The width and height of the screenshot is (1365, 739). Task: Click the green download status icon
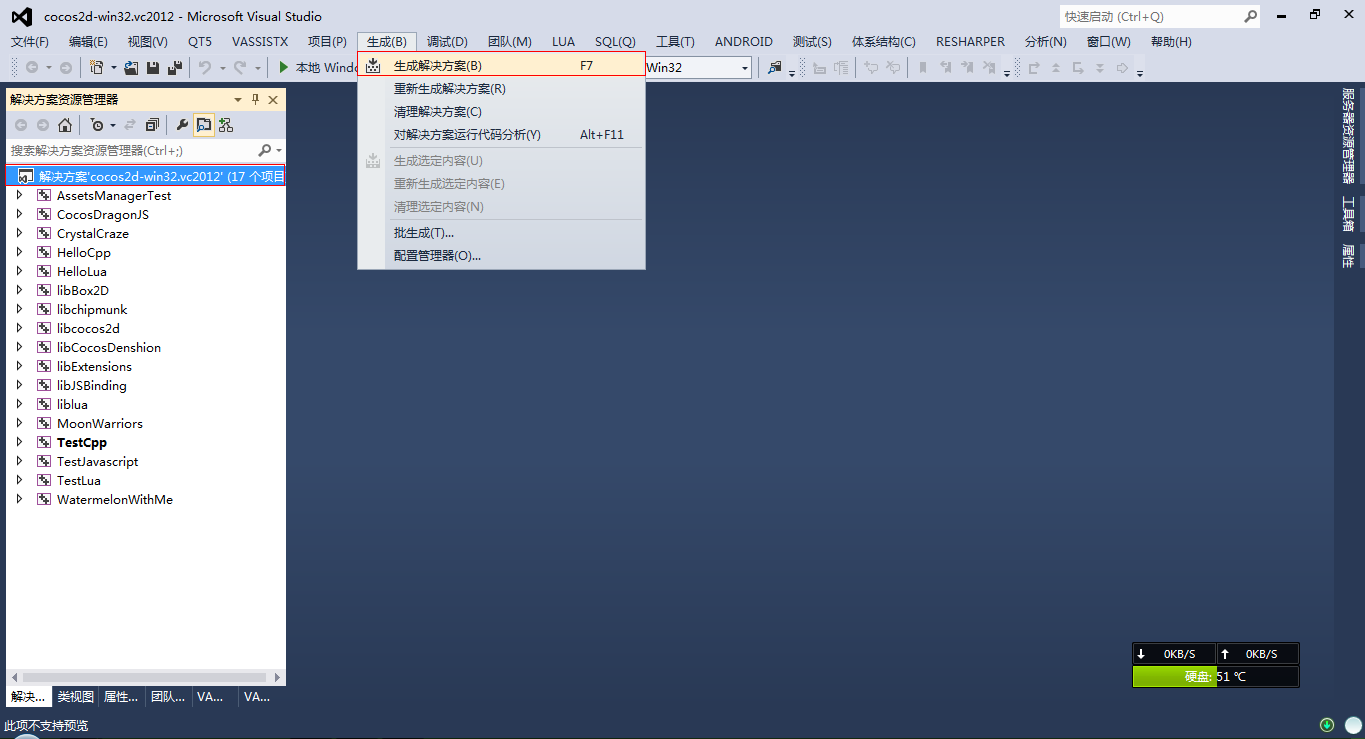(1327, 725)
